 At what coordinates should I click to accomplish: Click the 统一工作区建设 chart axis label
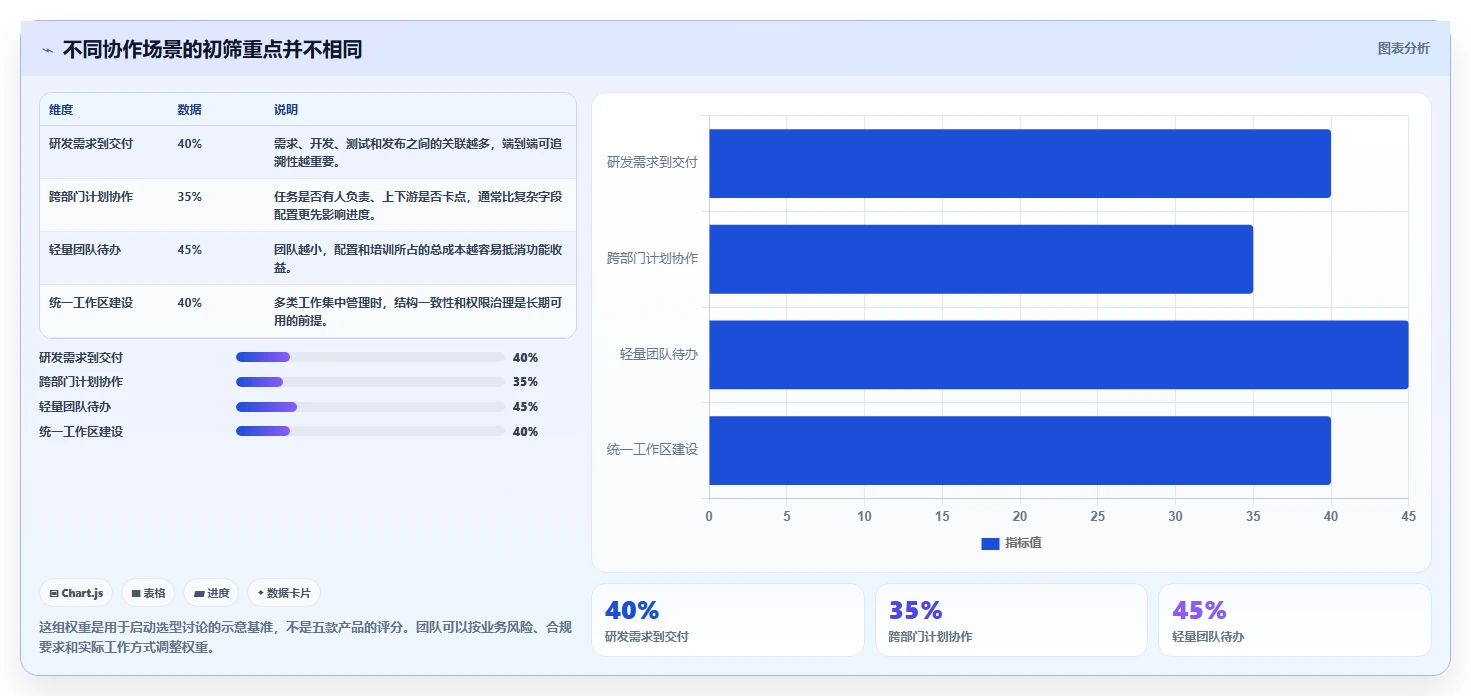(x=652, y=450)
